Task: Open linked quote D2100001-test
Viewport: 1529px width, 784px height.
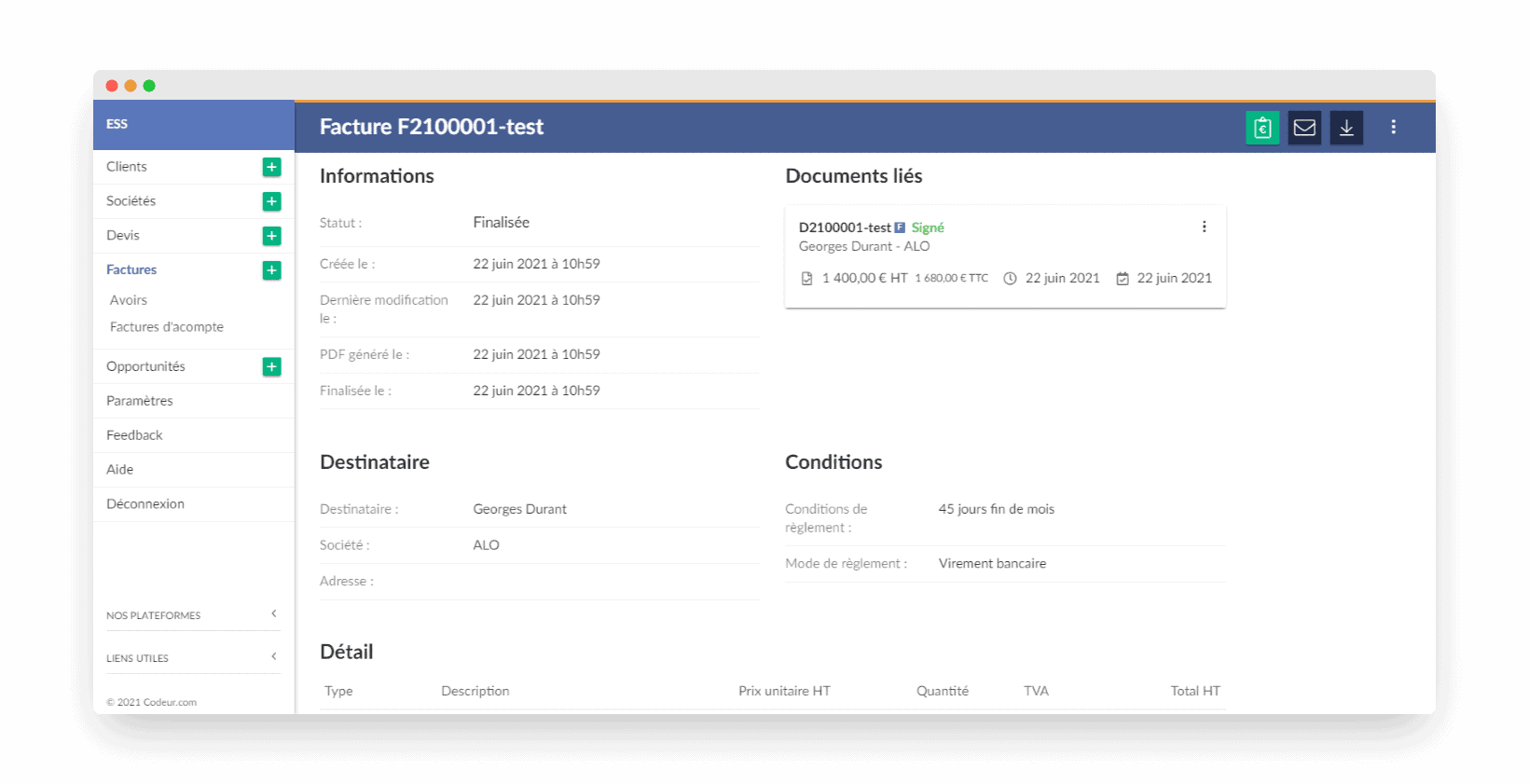Action: tap(845, 227)
